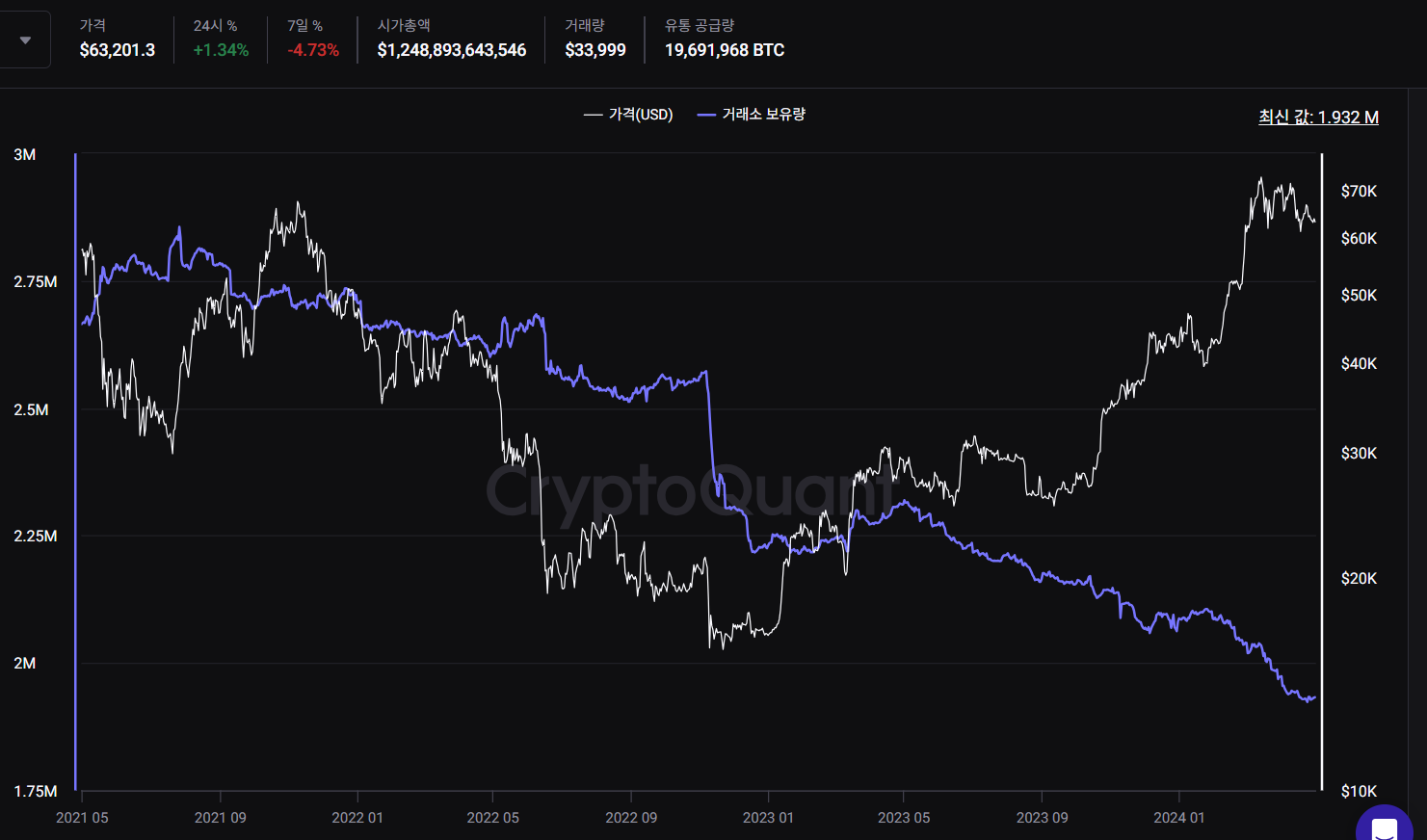Click the 2022 01 x-axis label

pos(357,818)
